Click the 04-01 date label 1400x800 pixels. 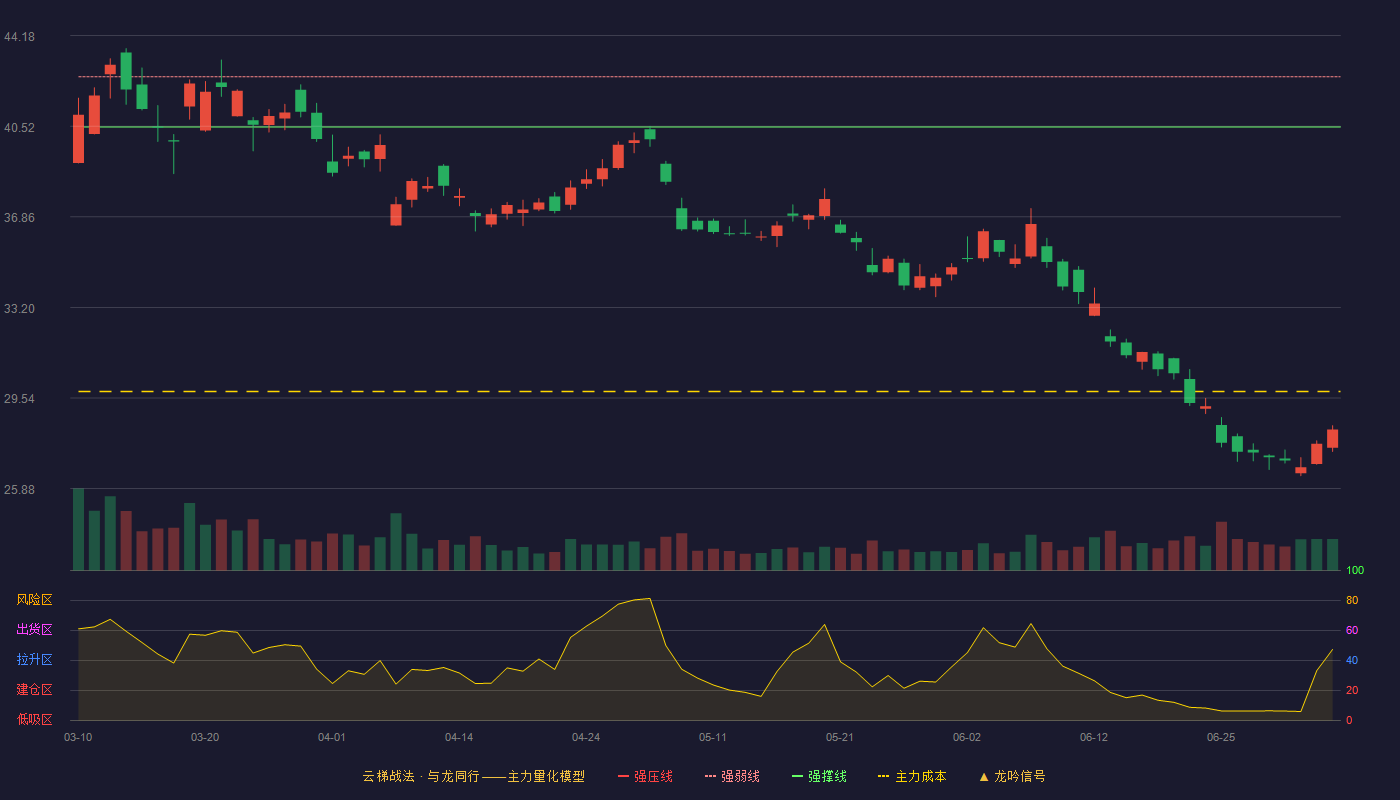click(332, 737)
